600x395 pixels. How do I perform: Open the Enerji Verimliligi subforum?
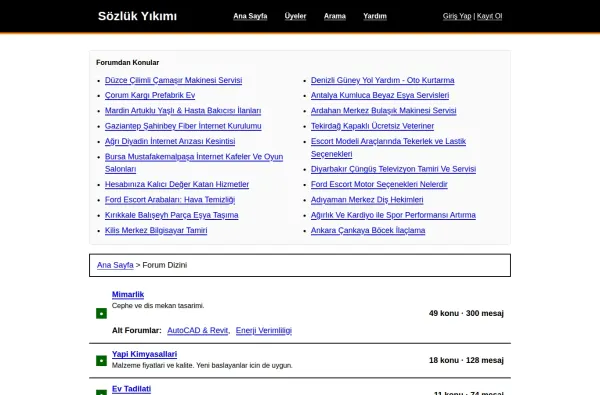pyautogui.click(x=264, y=330)
